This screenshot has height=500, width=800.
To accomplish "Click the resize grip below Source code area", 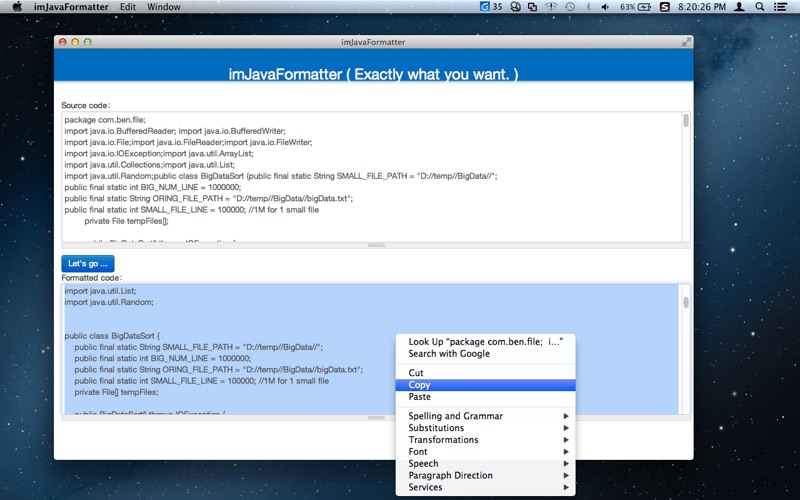I will [x=376, y=245].
